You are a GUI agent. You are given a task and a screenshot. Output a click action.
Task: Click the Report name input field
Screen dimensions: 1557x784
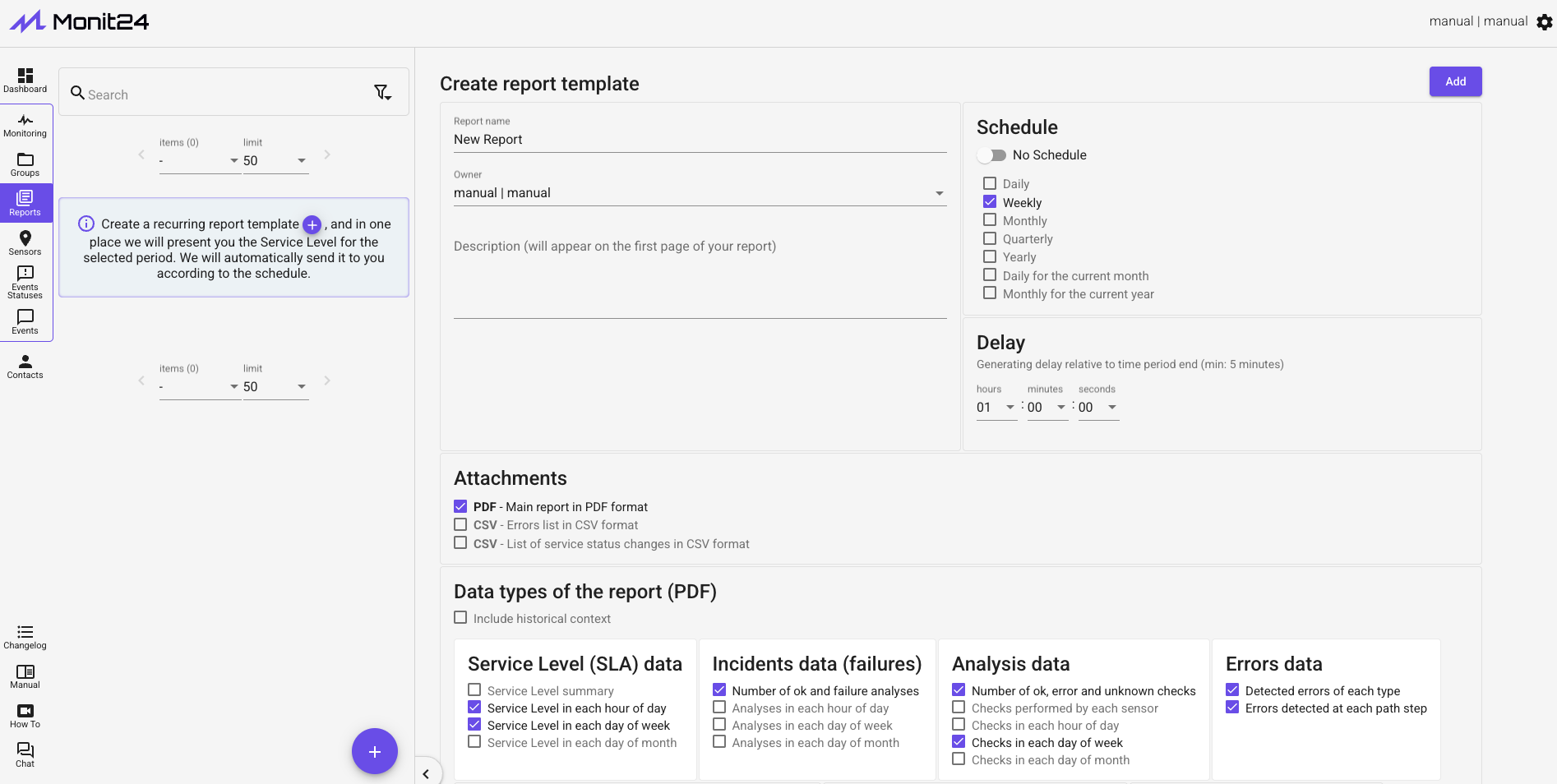[699, 140]
